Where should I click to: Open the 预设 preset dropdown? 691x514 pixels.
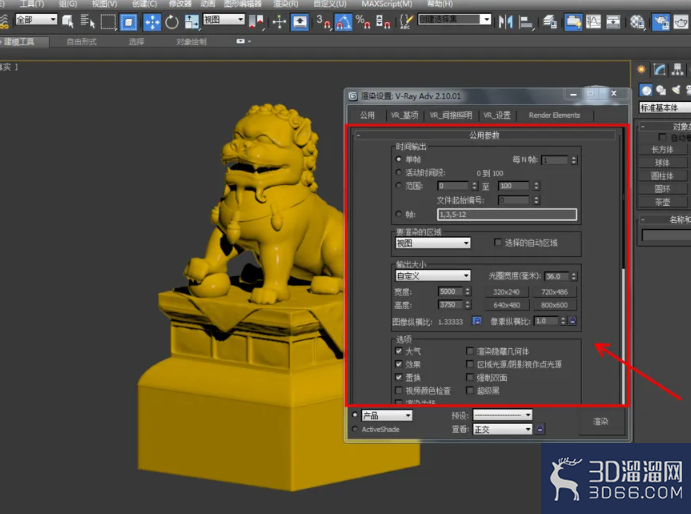pos(502,415)
